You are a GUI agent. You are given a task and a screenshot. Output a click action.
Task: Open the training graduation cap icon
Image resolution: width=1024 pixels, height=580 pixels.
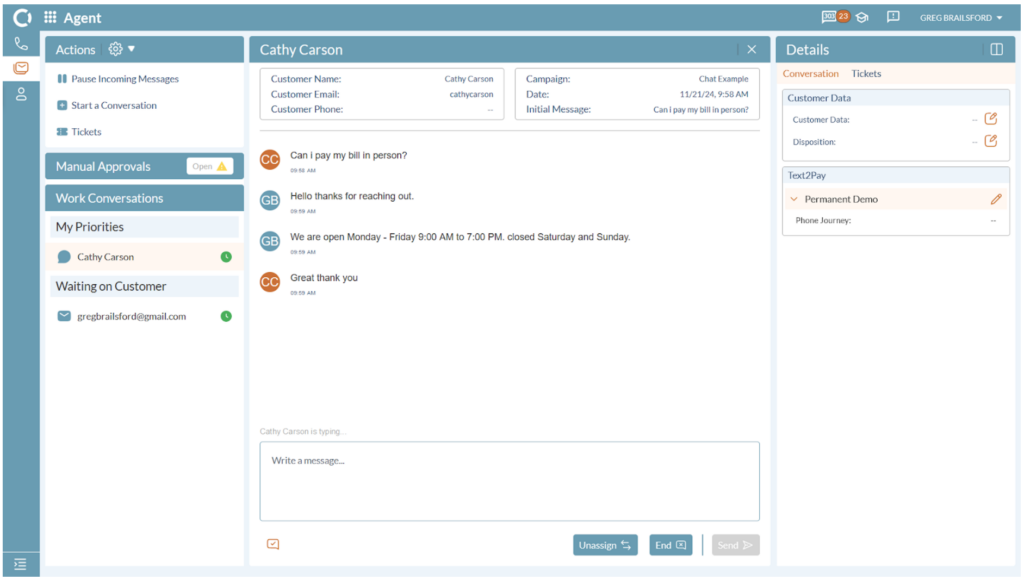862,18
